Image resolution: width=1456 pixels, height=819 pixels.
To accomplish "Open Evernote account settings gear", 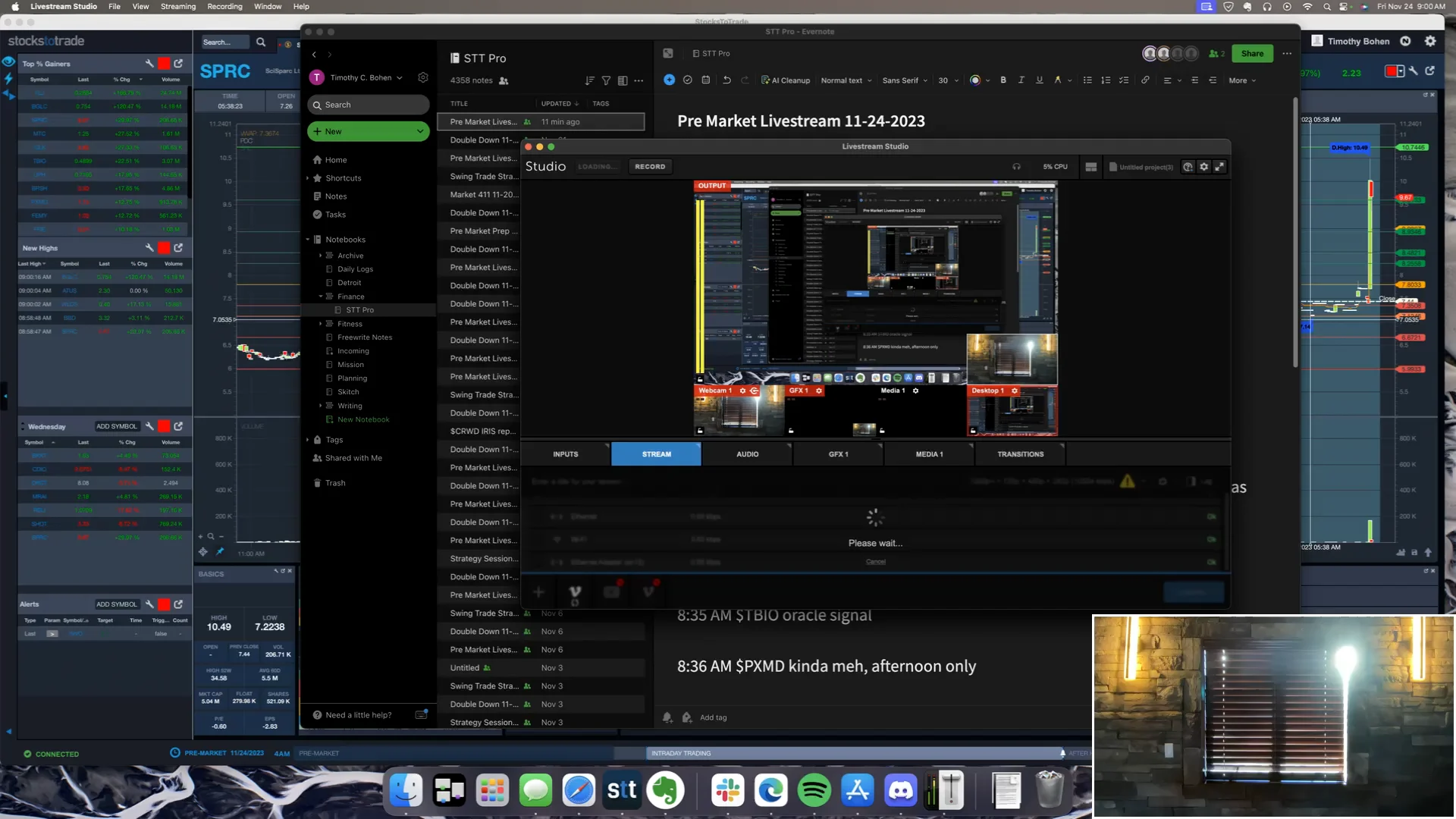I will tap(423, 77).
